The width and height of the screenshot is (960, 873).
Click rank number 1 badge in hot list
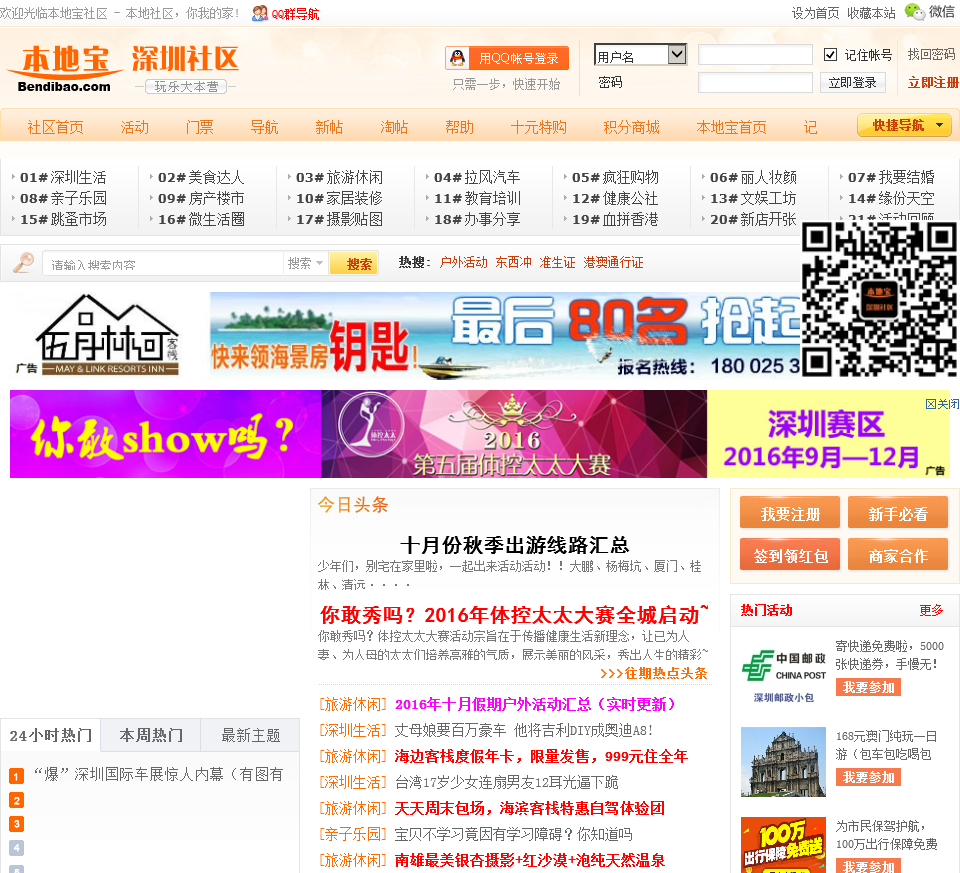(17, 776)
